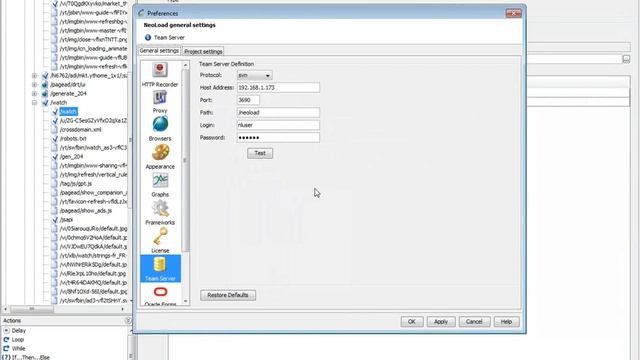Select the /tag/js/gpt.js request
The width and height of the screenshot is (640, 360).
(76, 184)
